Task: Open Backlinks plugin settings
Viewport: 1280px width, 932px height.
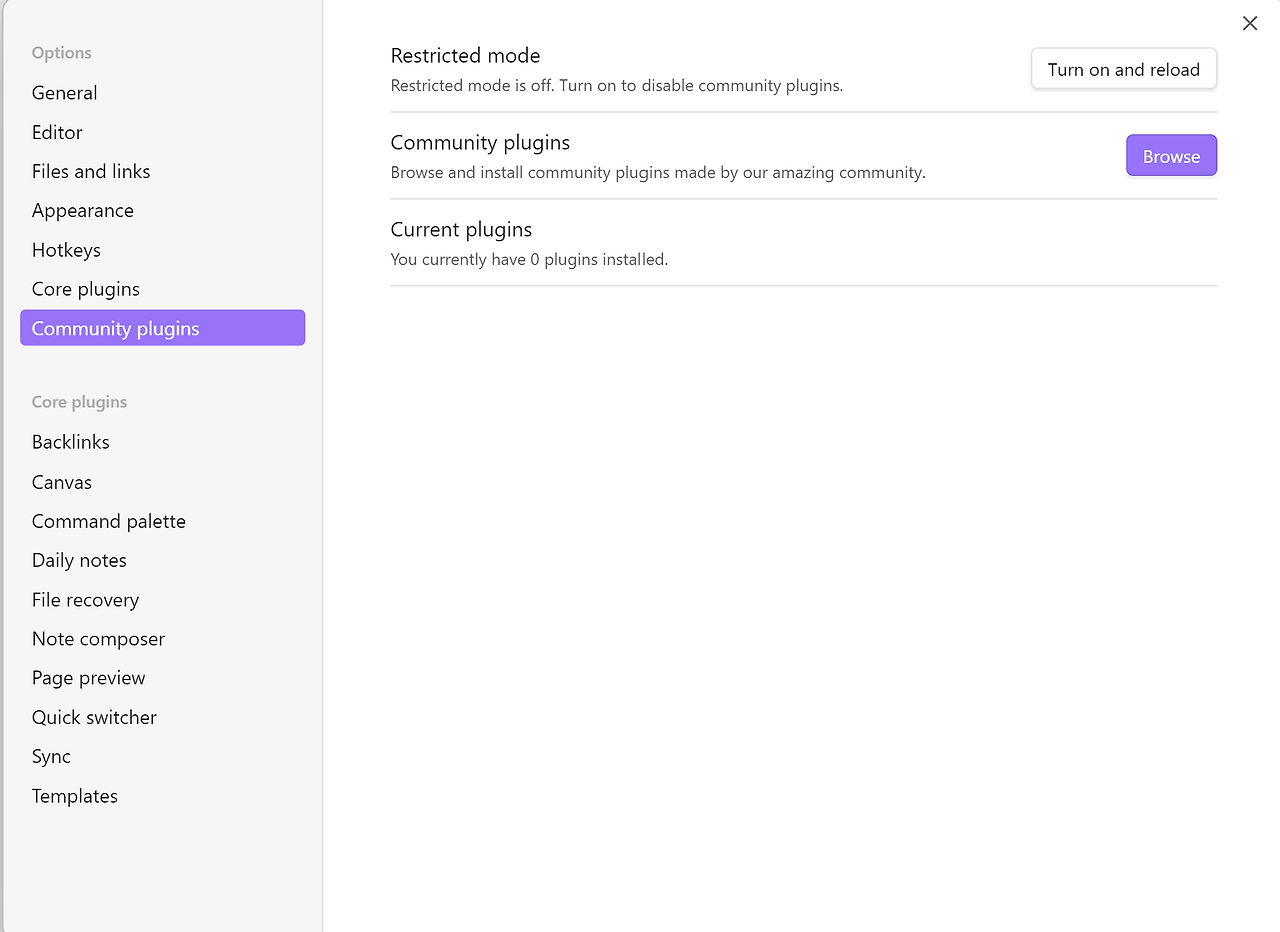Action: [71, 442]
